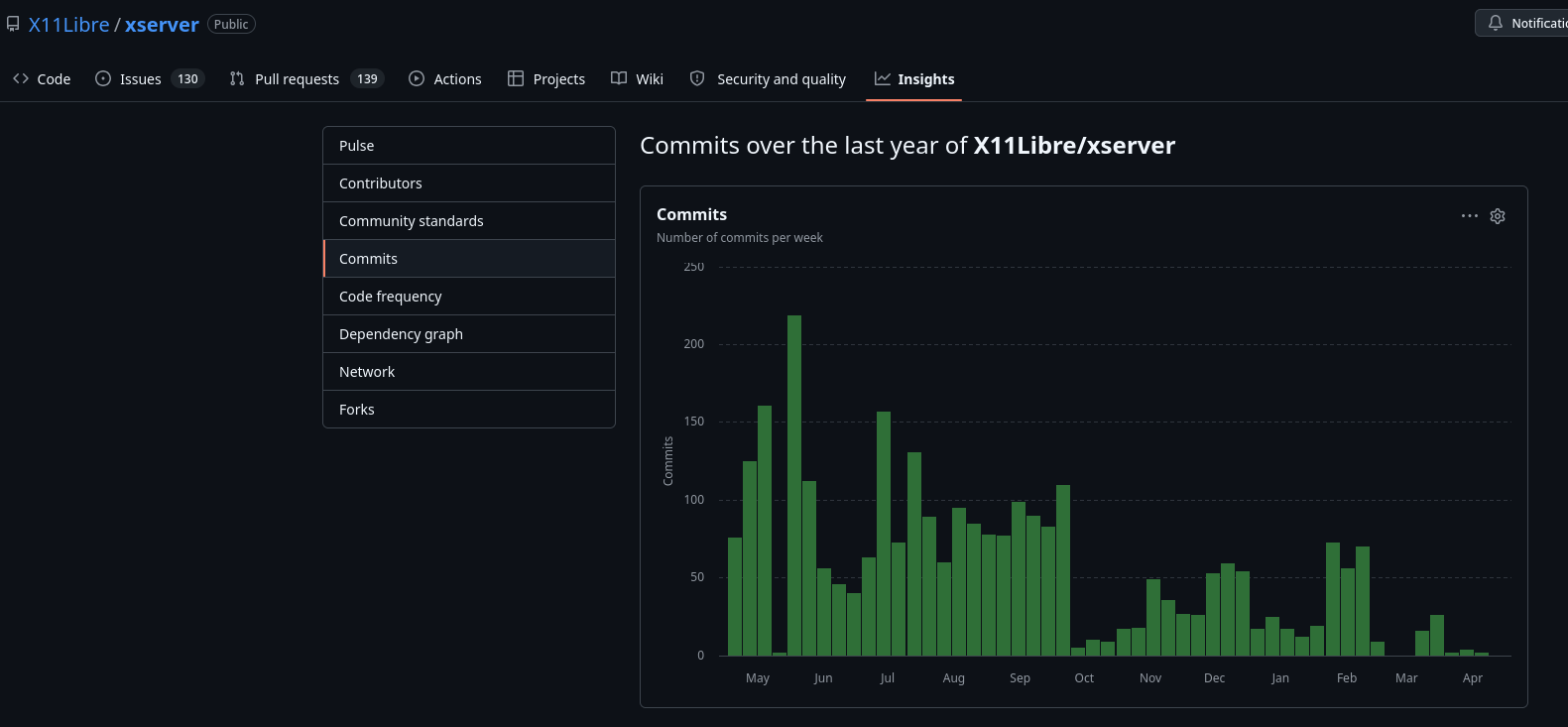Open notifications via the bell icon
This screenshot has height=727, width=1568.
click(1496, 23)
